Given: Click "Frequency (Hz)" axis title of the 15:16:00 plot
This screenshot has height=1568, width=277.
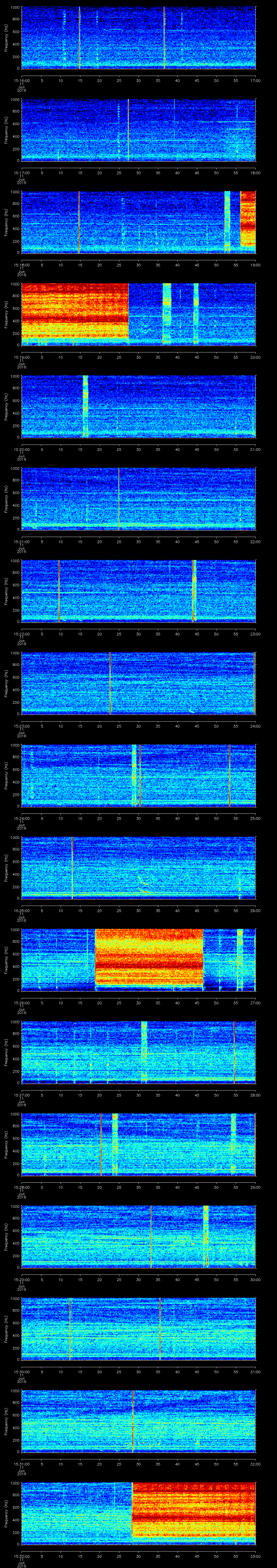Looking at the screenshot, I should 6,38.
